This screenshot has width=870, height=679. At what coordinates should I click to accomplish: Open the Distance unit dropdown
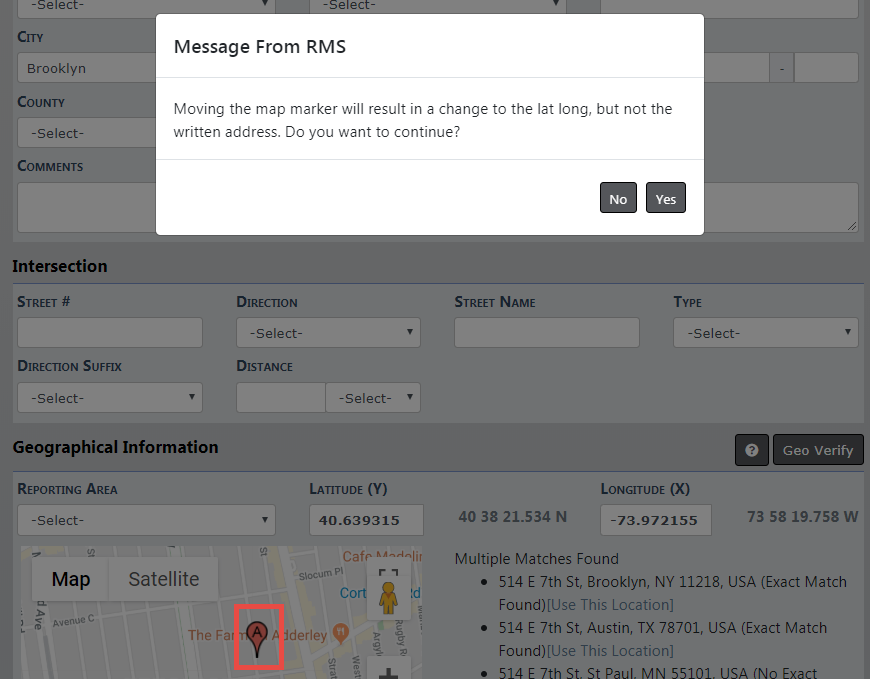tap(373, 398)
